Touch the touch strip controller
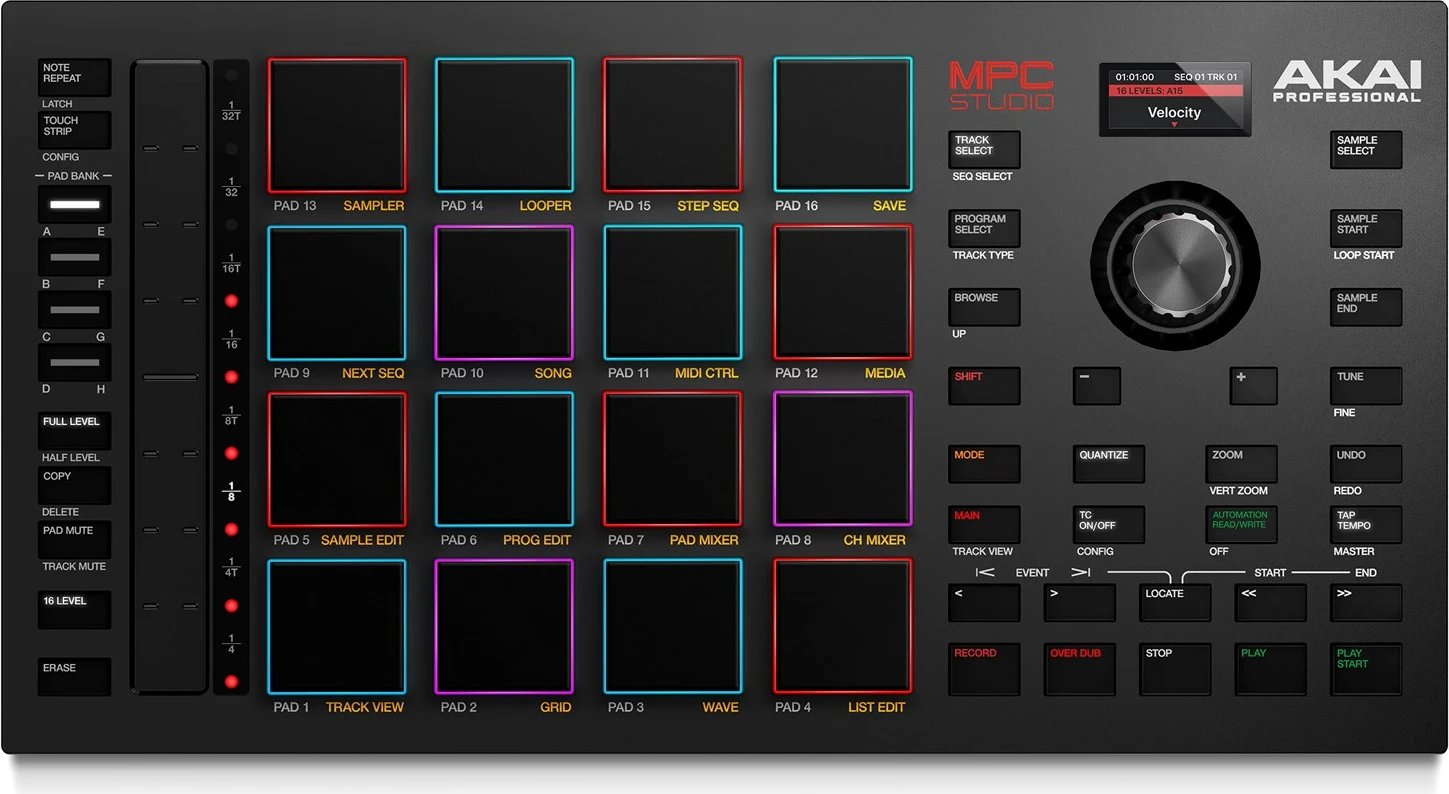 tap(170, 376)
